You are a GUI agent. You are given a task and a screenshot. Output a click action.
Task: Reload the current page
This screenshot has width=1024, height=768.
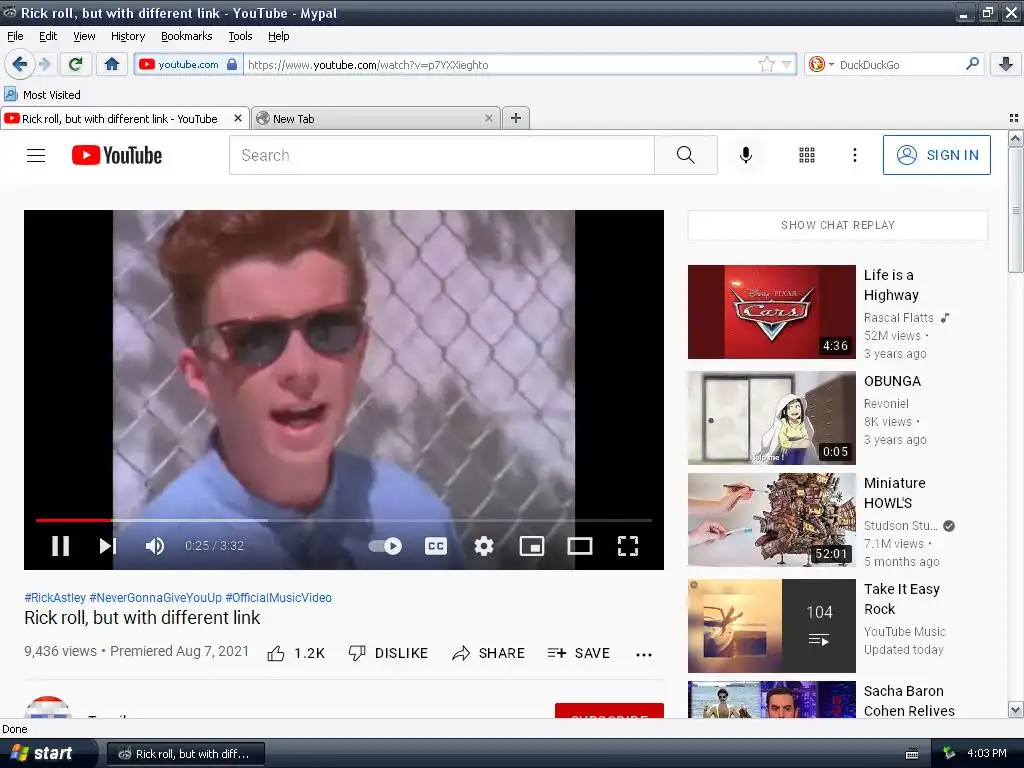coord(76,64)
